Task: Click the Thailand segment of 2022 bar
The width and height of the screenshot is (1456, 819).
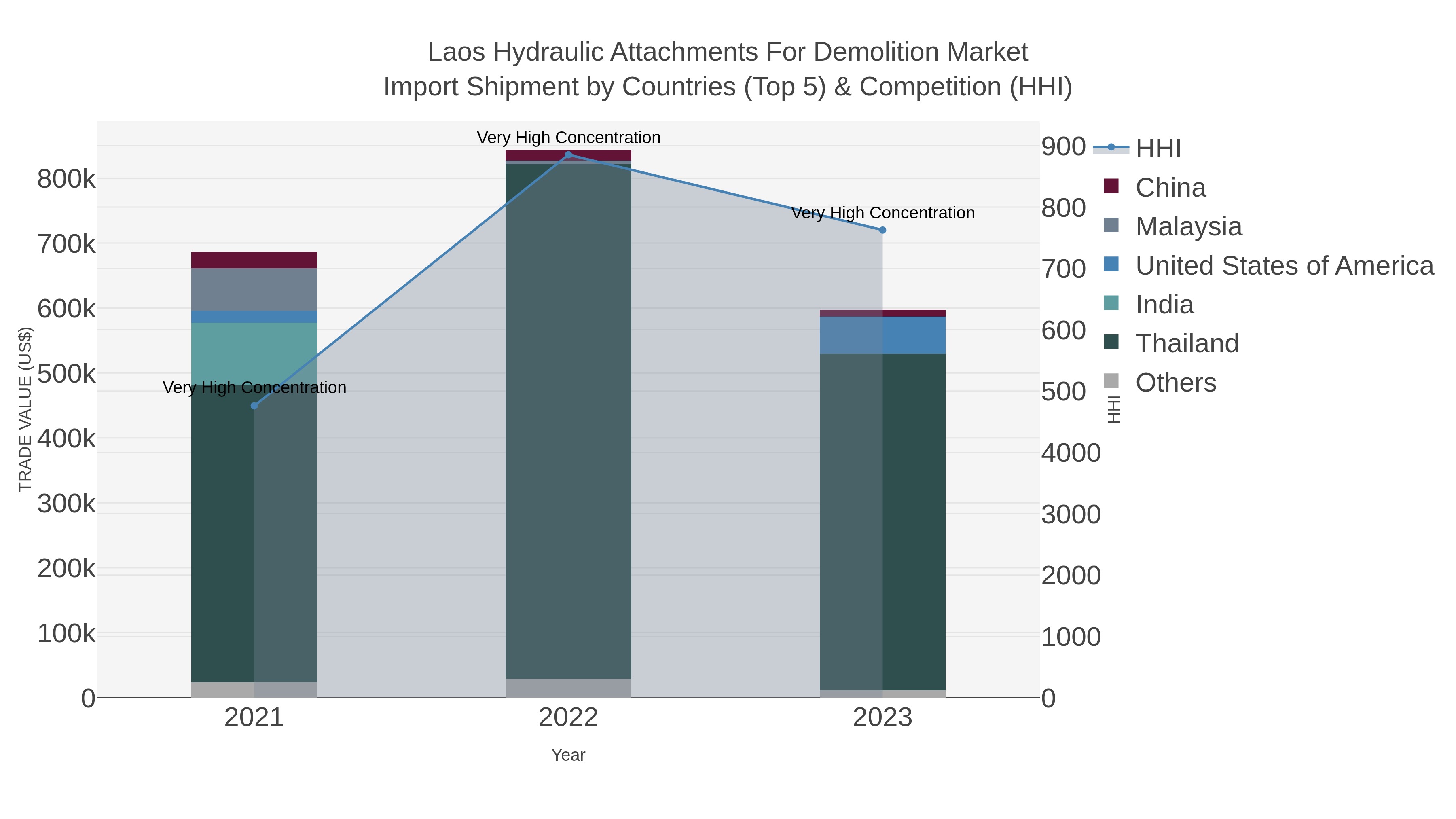Action: (x=569, y=422)
